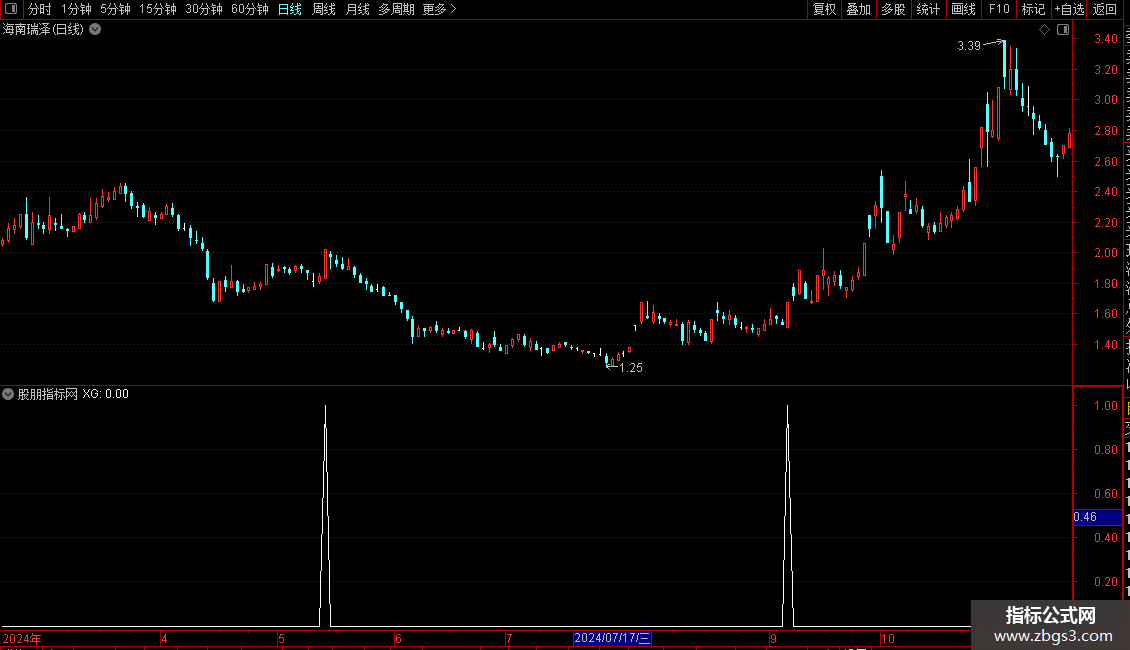
Task: Click 叠加 overlay button
Action: coord(858,9)
